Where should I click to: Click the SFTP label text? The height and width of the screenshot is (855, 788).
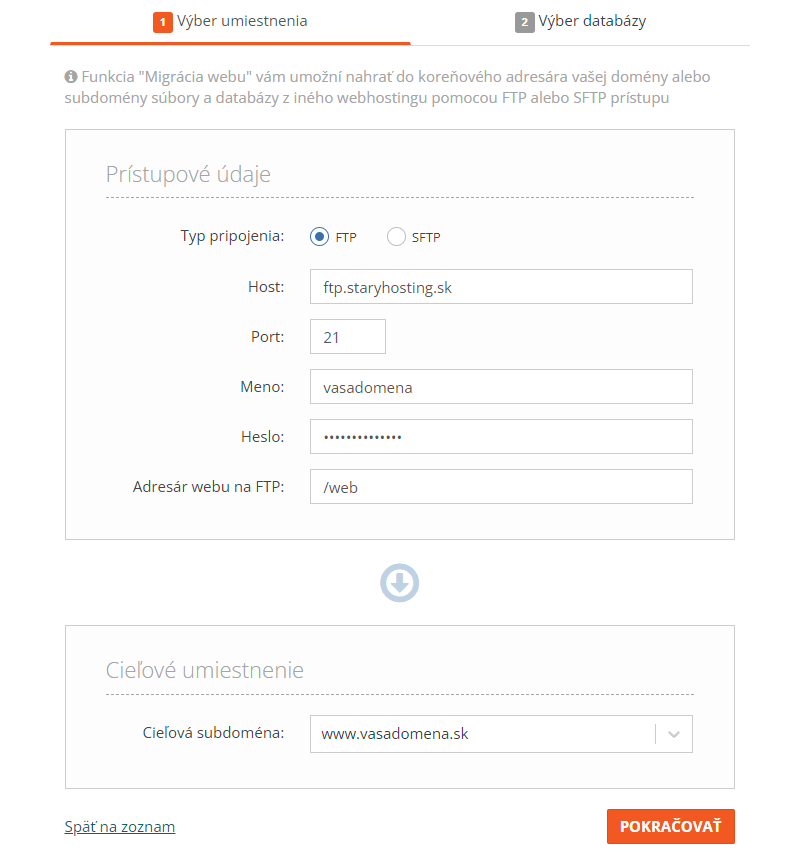(x=426, y=237)
